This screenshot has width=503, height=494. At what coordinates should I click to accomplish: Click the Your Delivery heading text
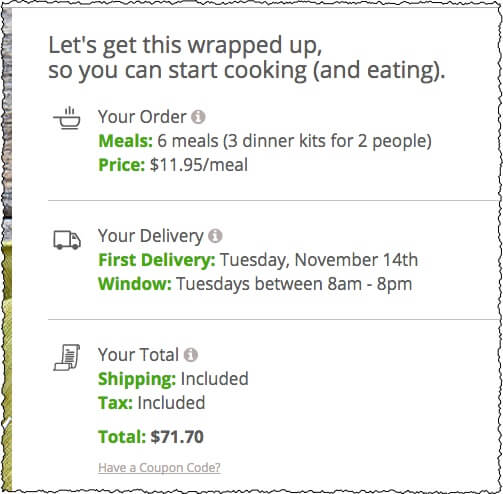click(151, 236)
